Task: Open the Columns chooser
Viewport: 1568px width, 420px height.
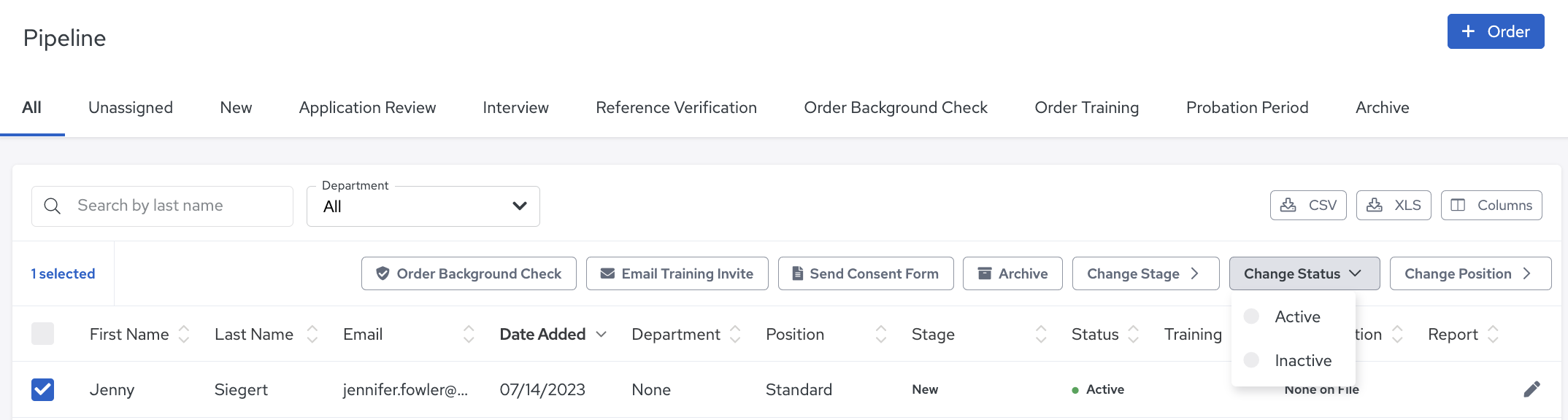Action: [x=1491, y=205]
